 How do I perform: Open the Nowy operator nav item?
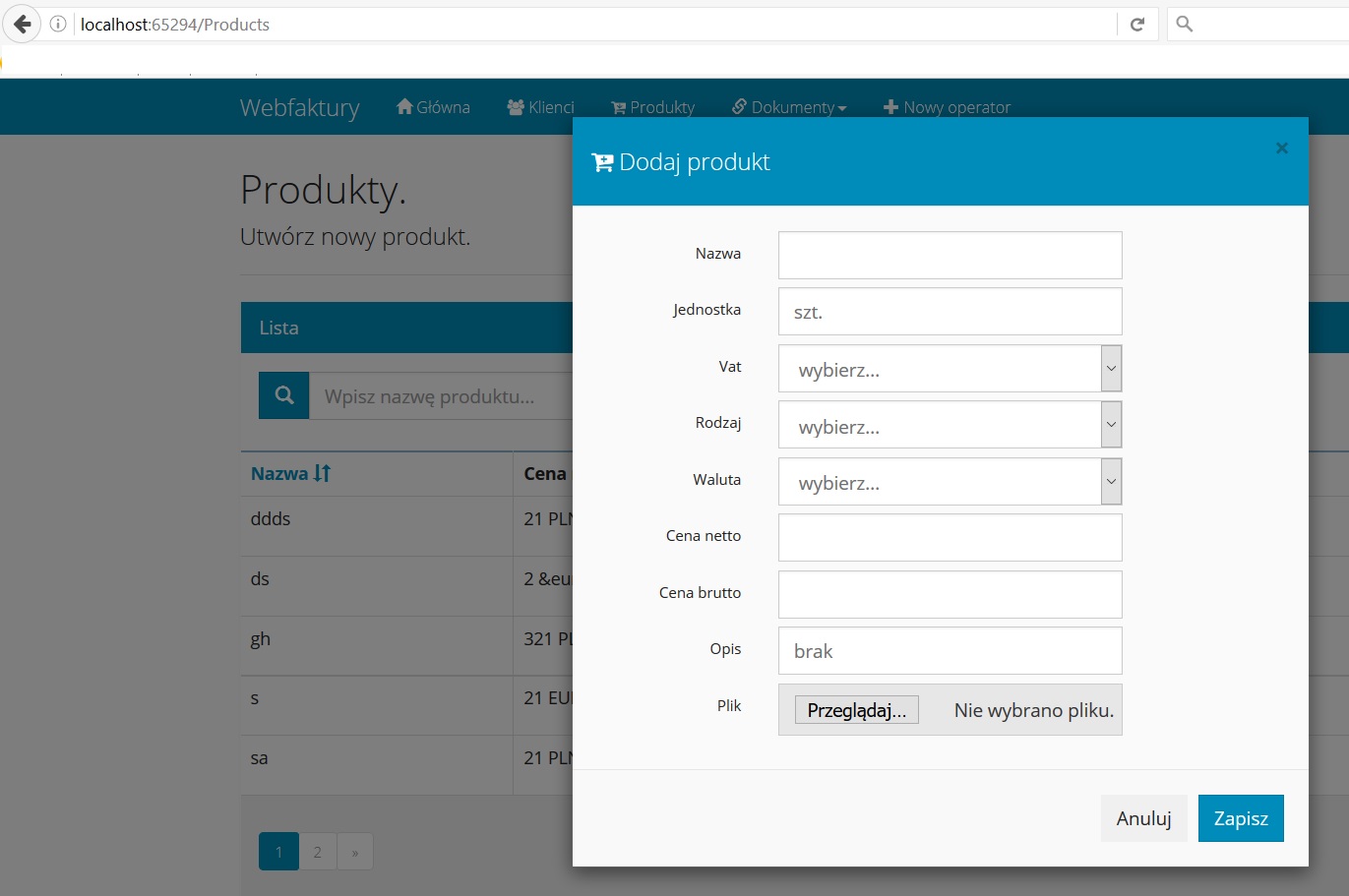pyautogui.click(x=947, y=107)
